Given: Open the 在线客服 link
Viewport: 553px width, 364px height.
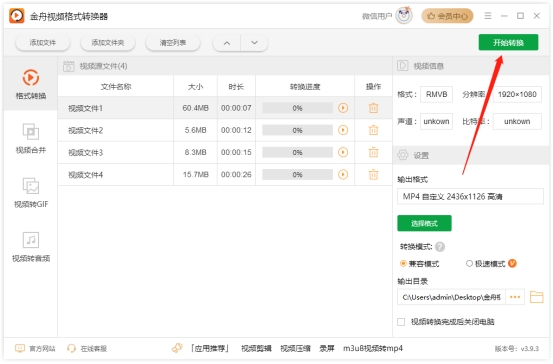Looking at the screenshot, I should coord(87,348).
